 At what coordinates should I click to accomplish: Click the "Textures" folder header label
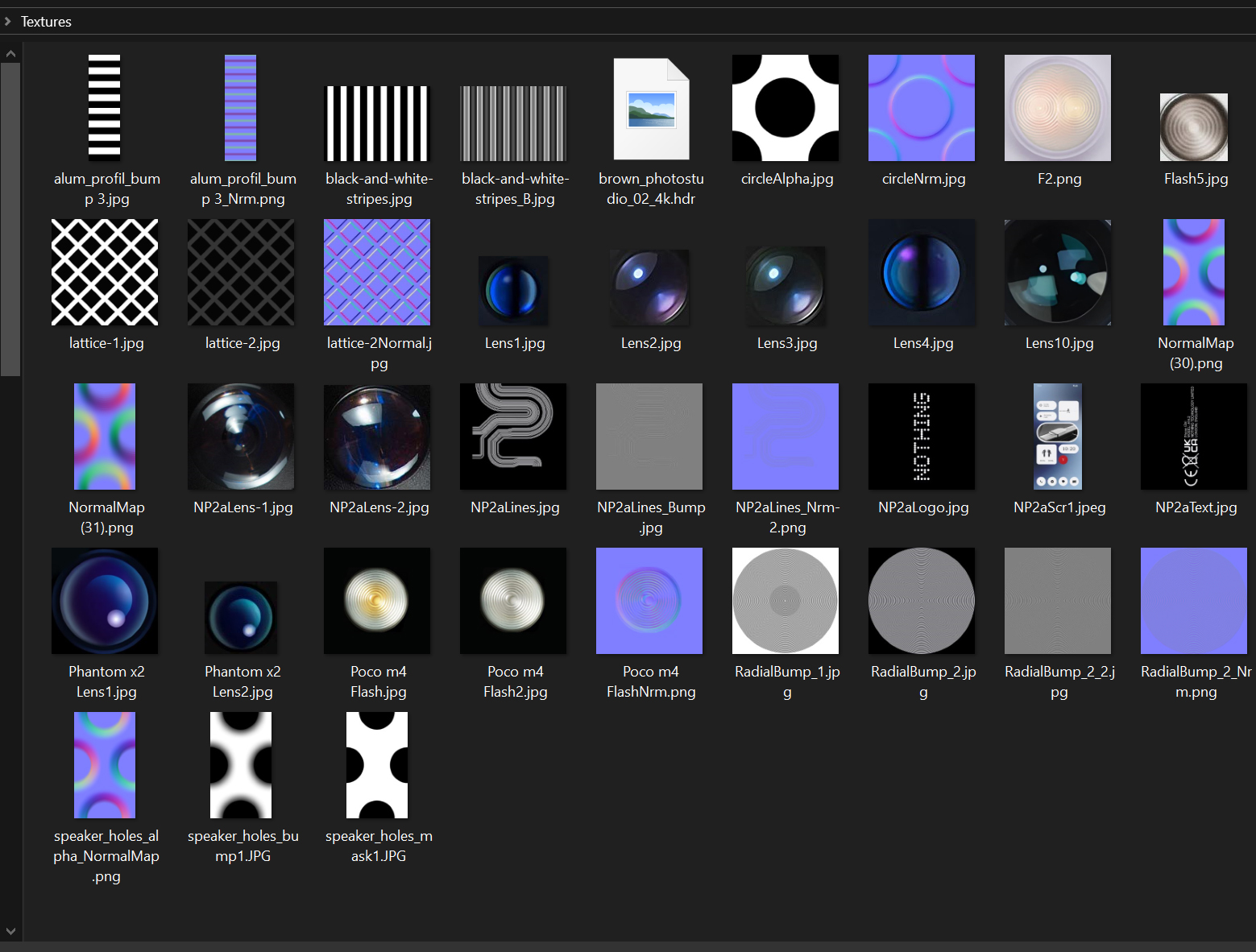[46, 22]
